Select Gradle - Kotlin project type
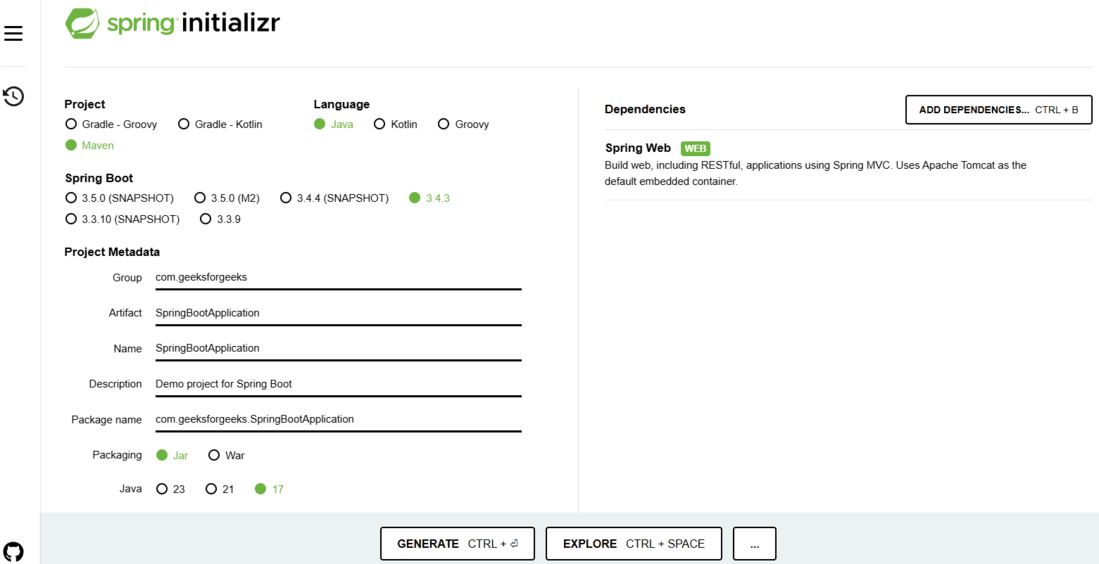 click(184, 124)
